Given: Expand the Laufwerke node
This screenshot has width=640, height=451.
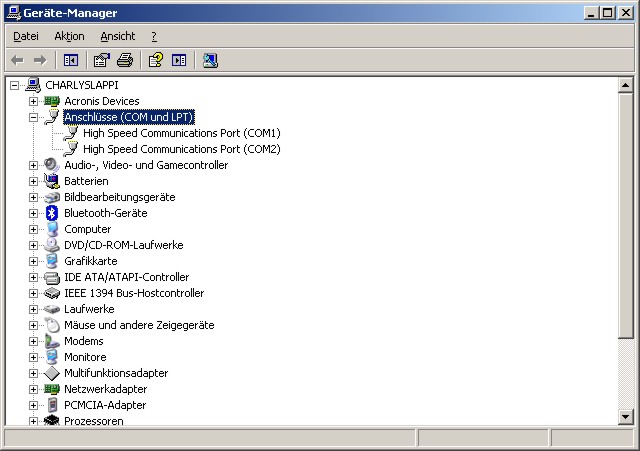Looking at the screenshot, I should coord(33,309).
